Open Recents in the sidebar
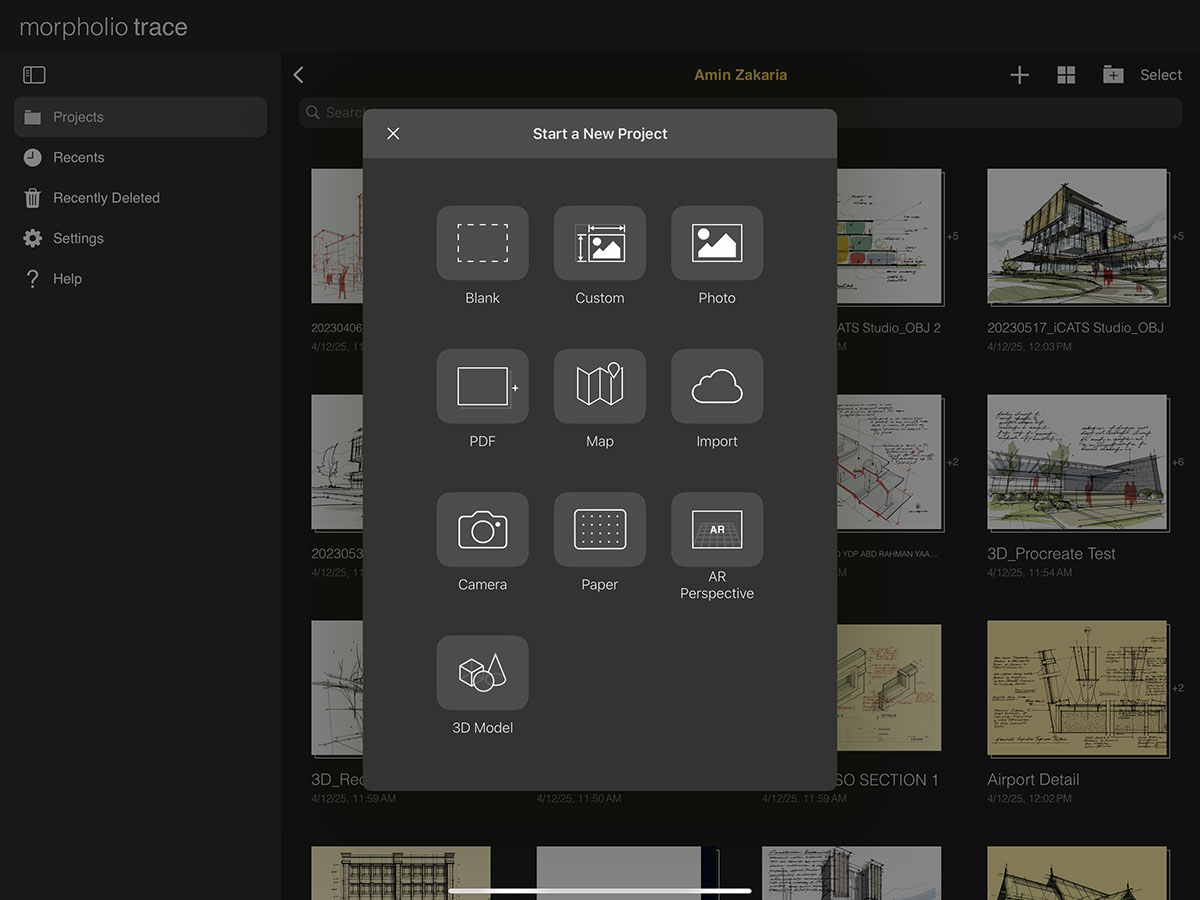The image size is (1200, 900). coord(78,157)
